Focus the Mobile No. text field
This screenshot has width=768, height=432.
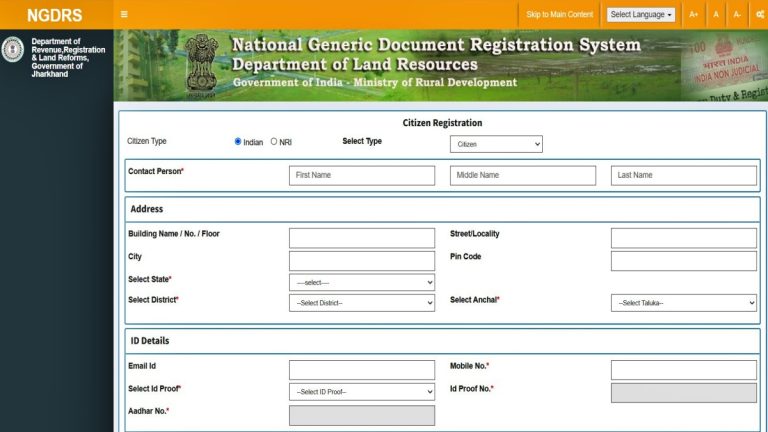coord(684,370)
